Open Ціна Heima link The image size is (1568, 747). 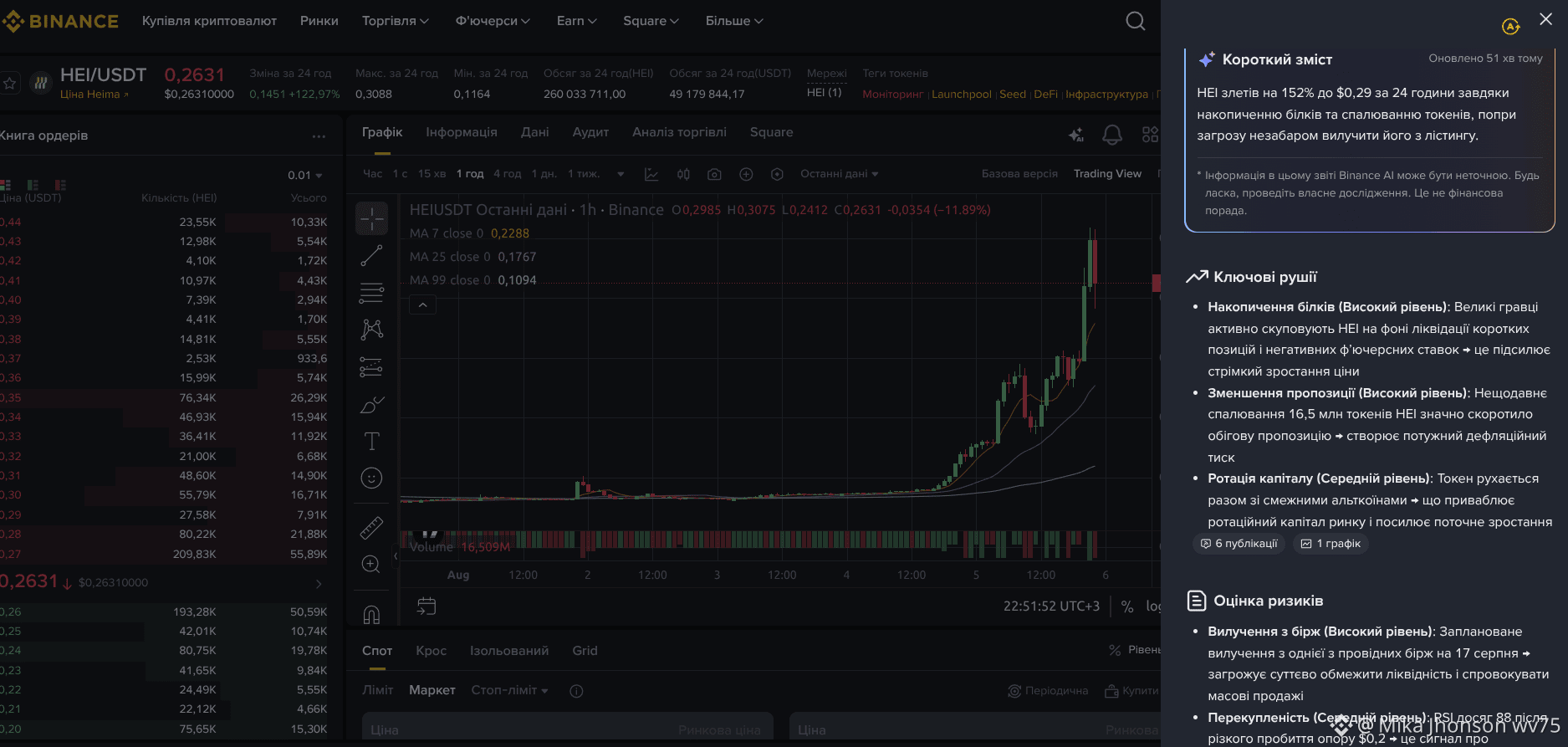[94, 95]
